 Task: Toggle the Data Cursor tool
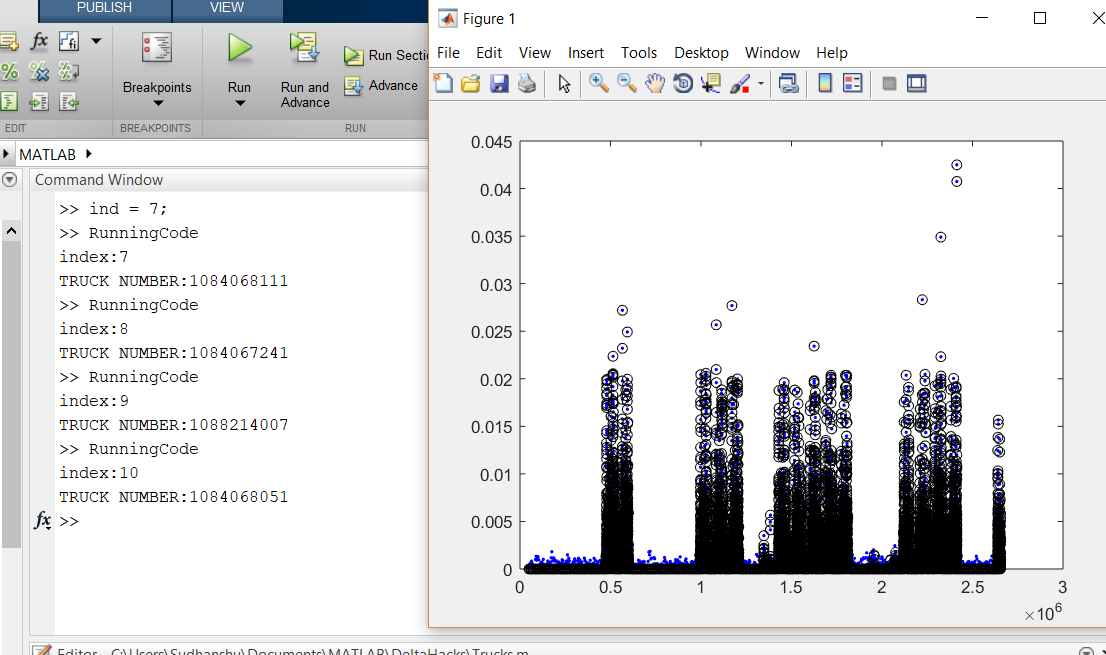pos(710,83)
